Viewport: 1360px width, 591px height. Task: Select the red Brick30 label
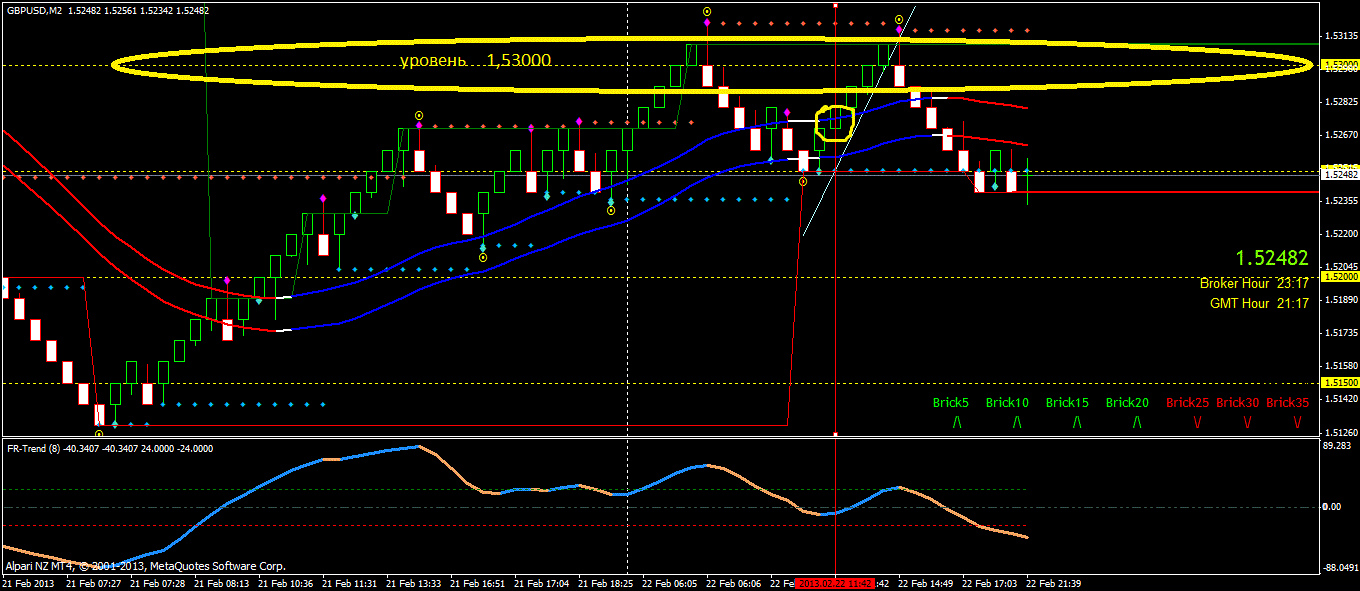click(1238, 403)
